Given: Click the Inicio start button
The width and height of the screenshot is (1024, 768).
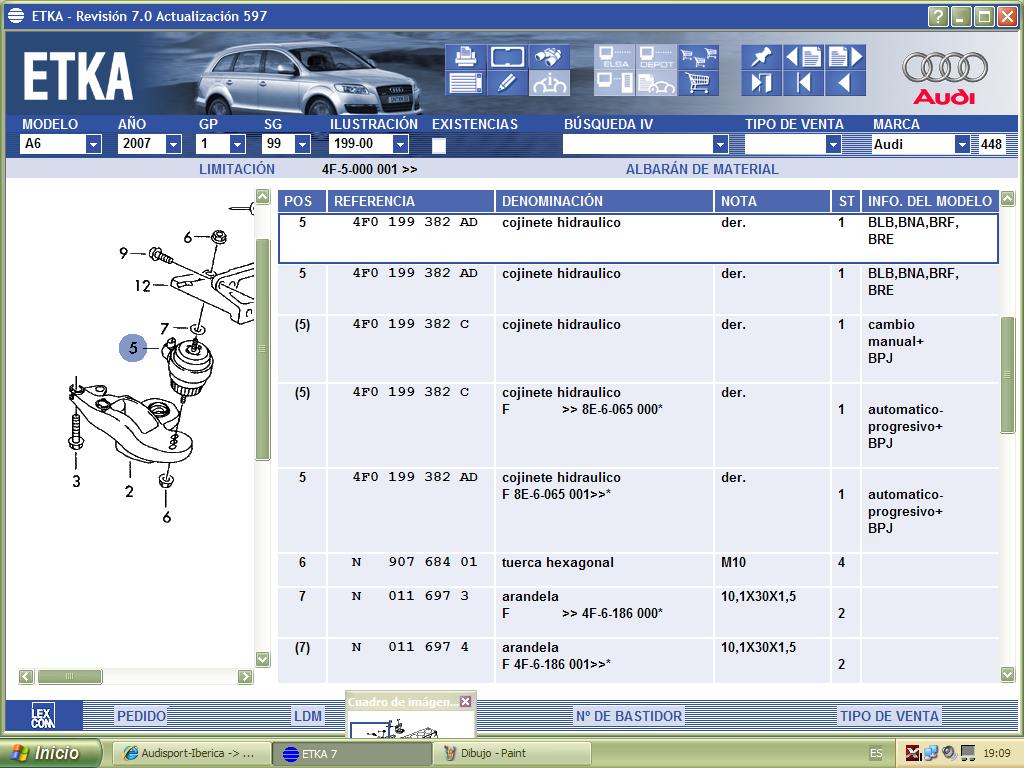Looking at the screenshot, I should 51,753.
